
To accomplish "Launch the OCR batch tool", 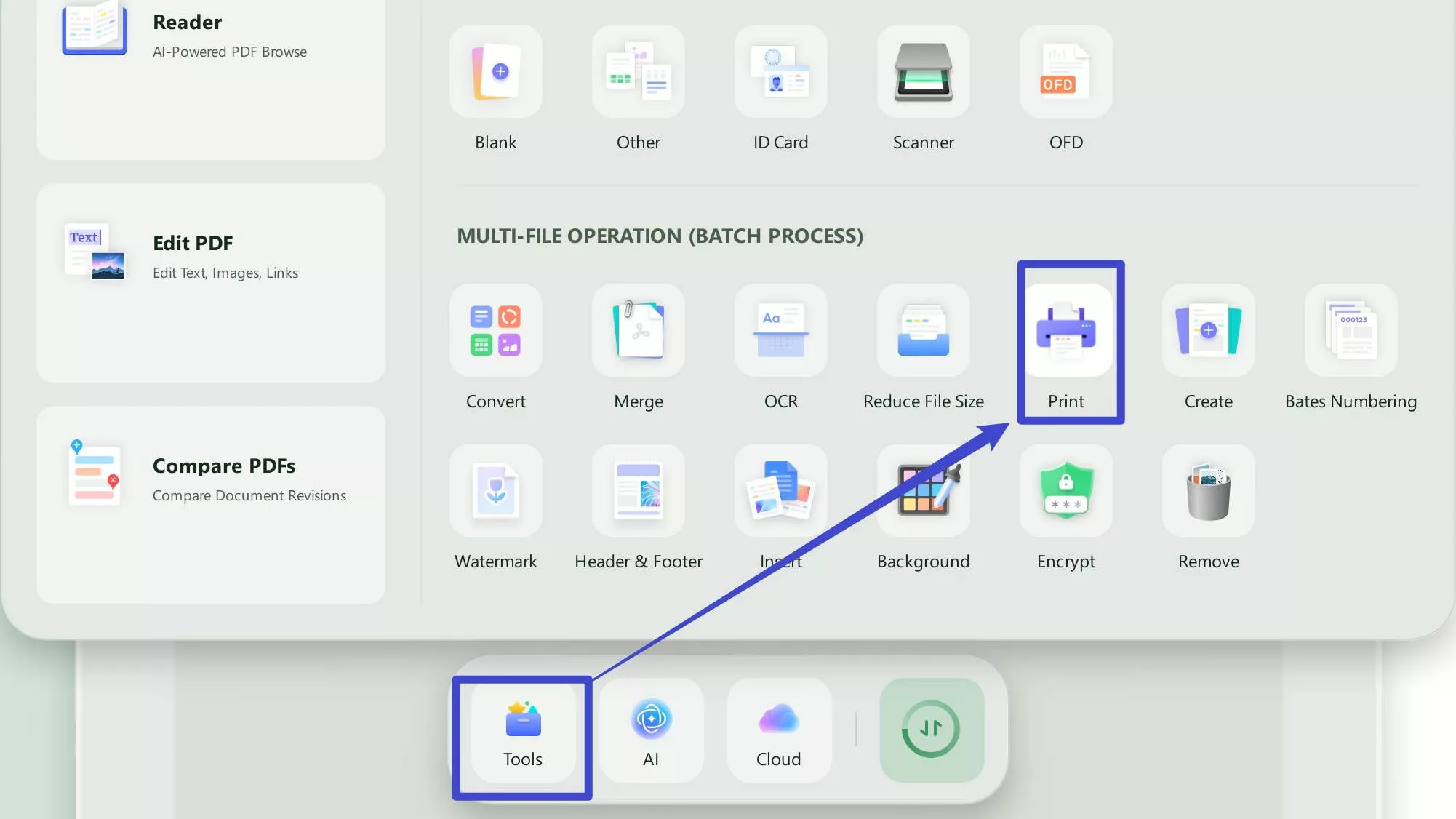I will (780, 331).
